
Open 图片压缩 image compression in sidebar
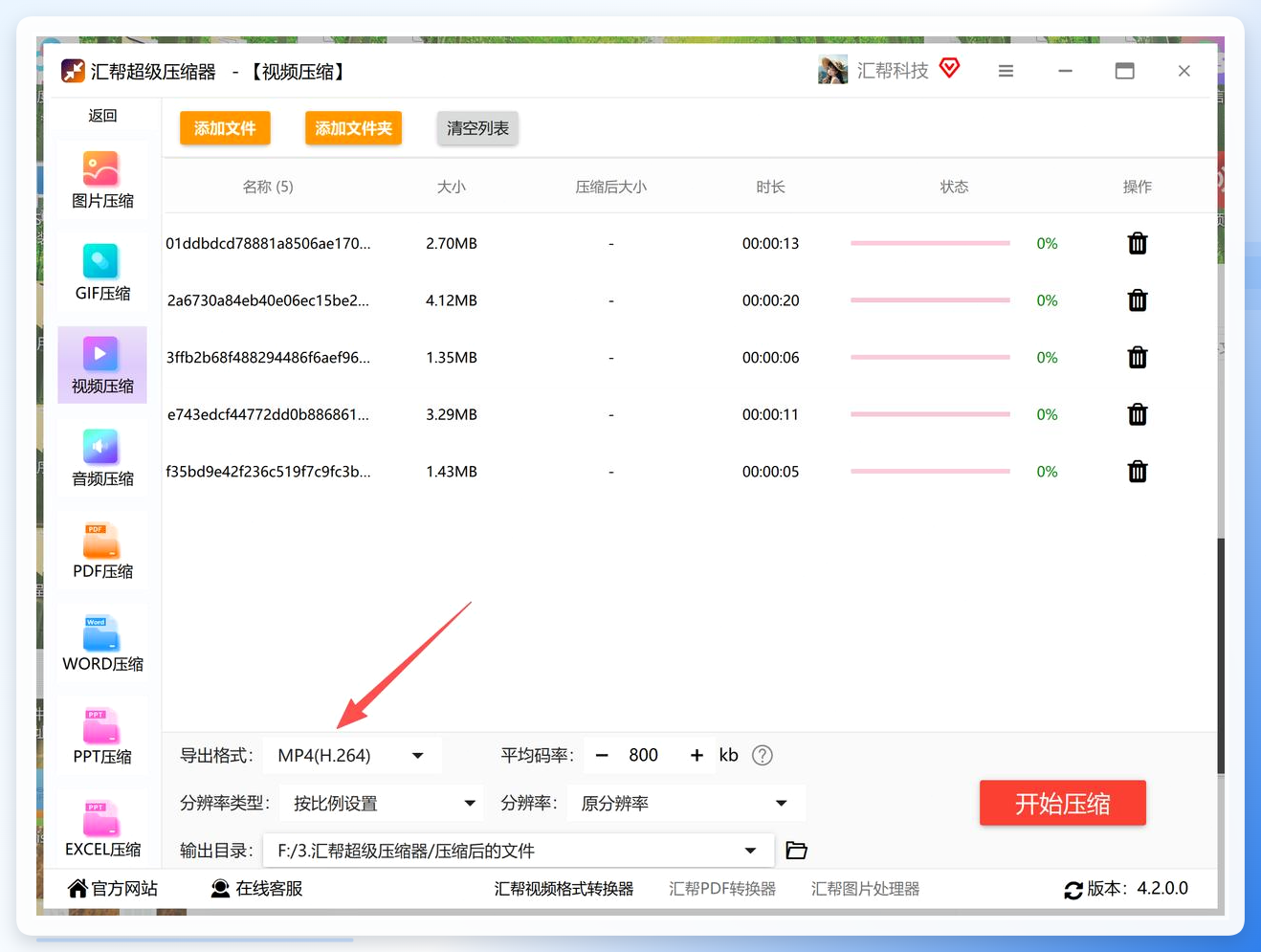tap(102, 181)
